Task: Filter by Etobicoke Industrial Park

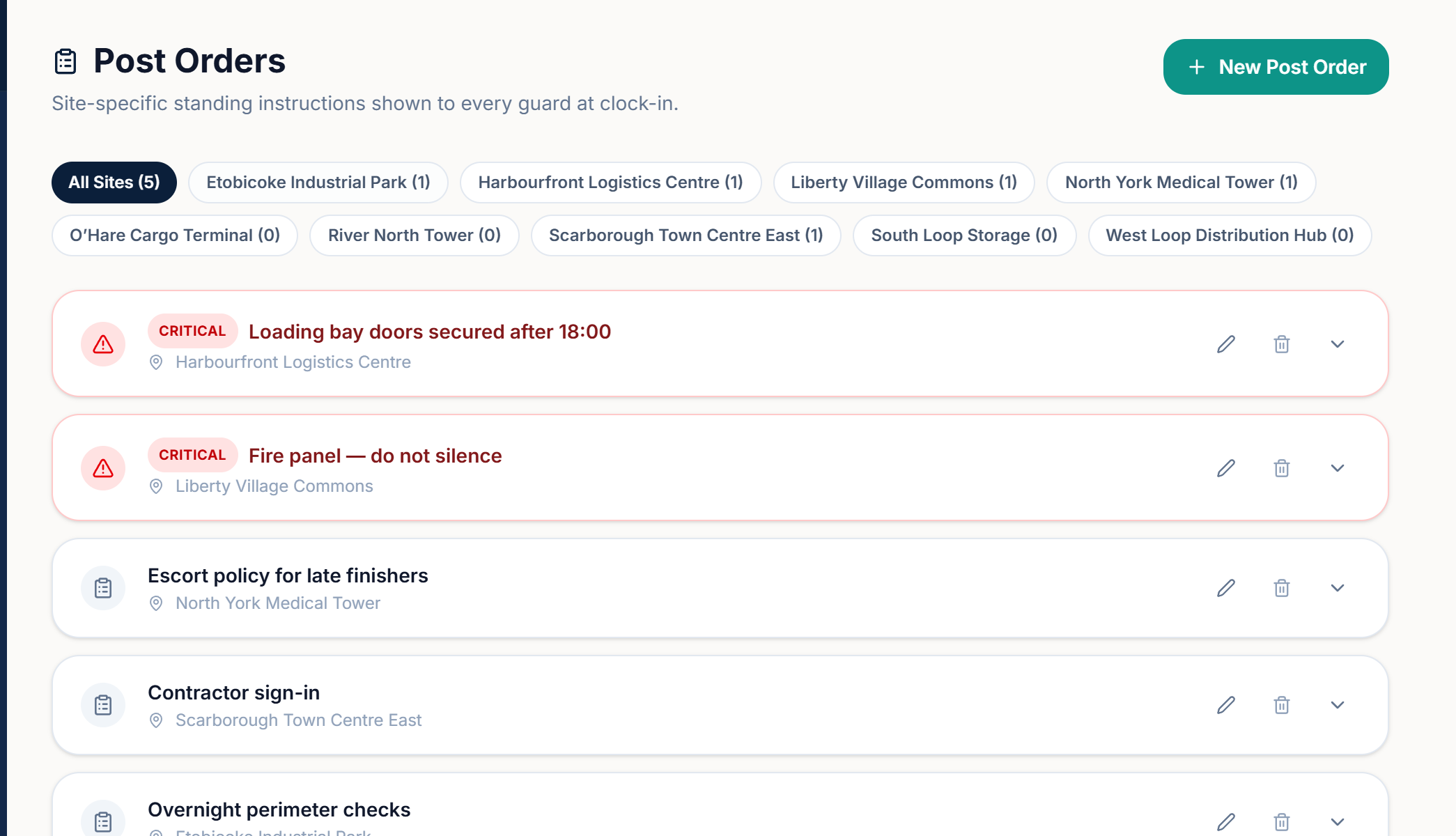Action: click(x=318, y=183)
